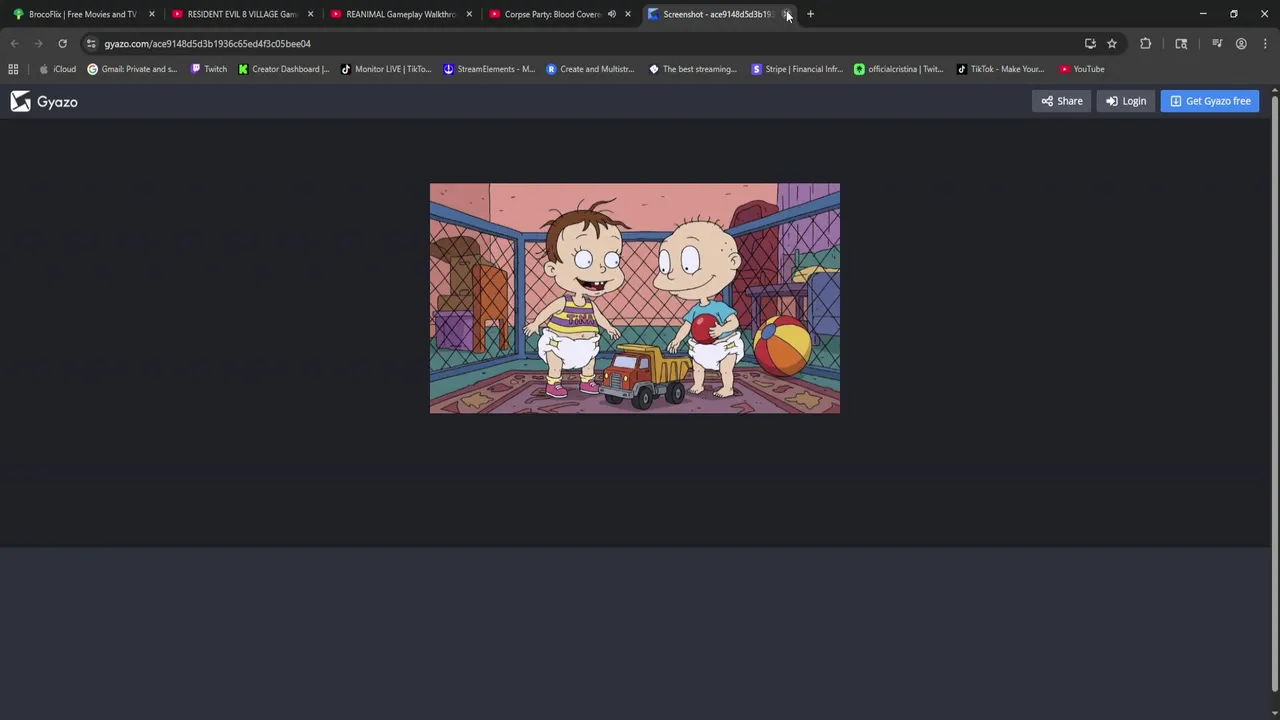The image size is (1280, 720).
Task: Switch to the BrocoFlix tab
Action: [x=82, y=14]
